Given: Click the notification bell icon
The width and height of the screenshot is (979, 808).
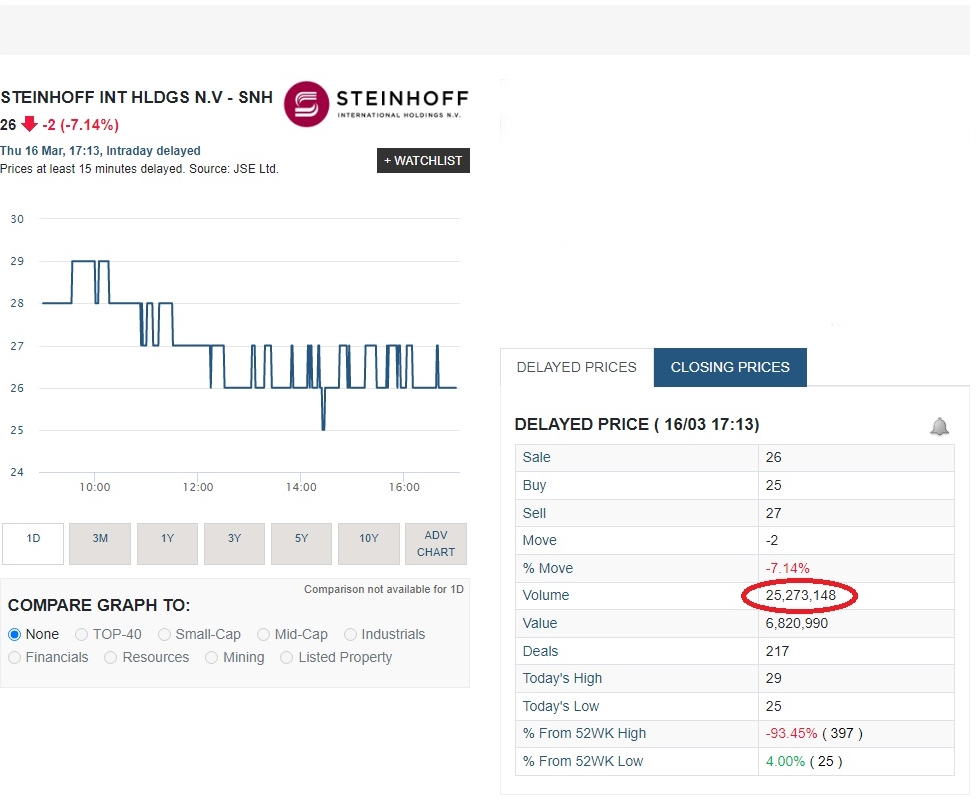Looking at the screenshot, I should pos(939,426).
